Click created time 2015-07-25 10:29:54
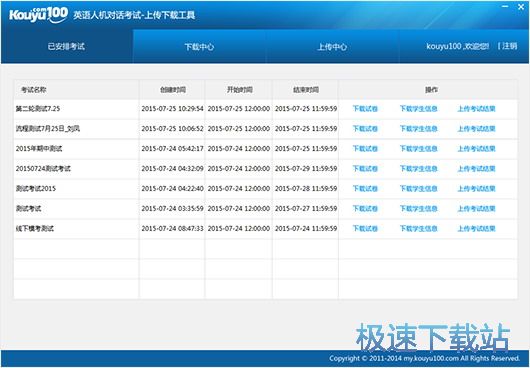This screenshot has height=368, width=530. pos(172,109)
